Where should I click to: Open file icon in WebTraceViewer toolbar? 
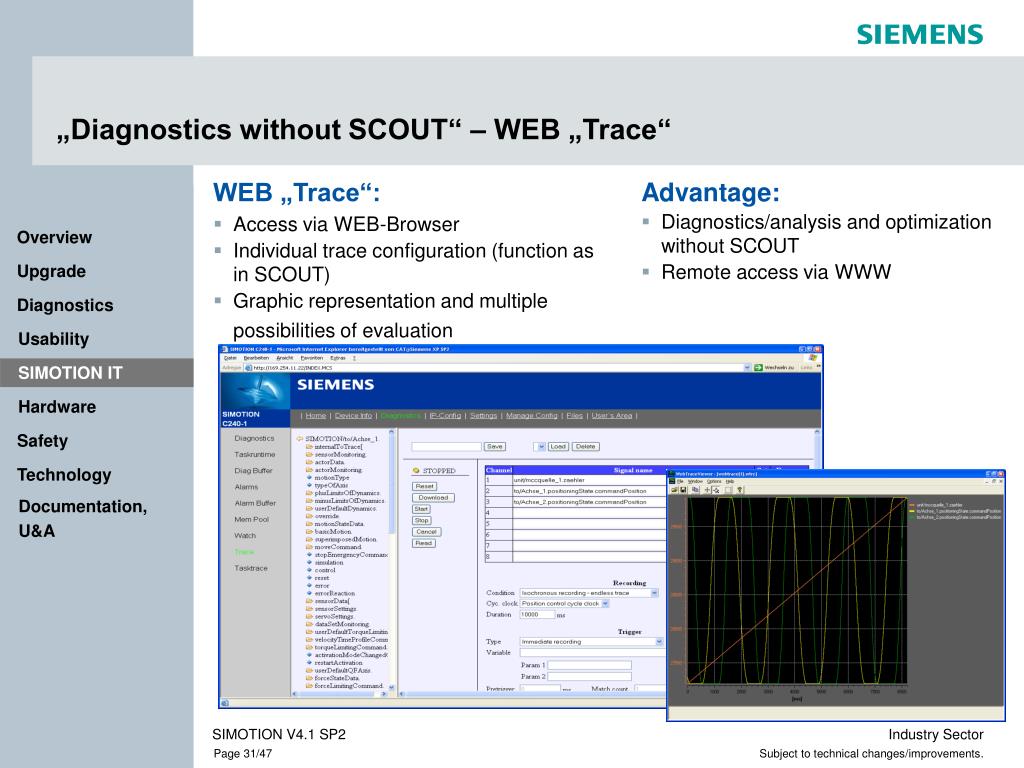675,490
